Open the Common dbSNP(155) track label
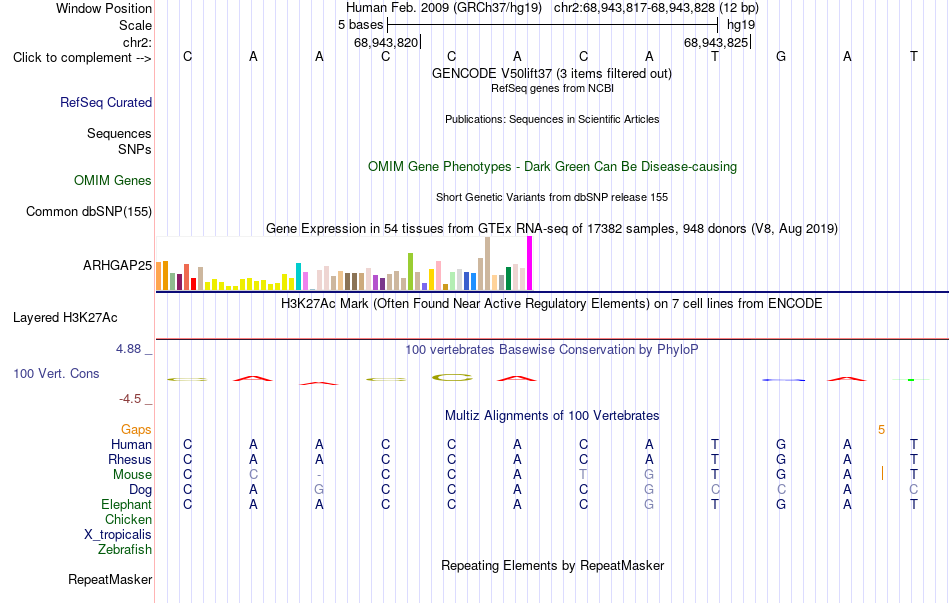This screenshot has height=603, width=950. [89, 212]
